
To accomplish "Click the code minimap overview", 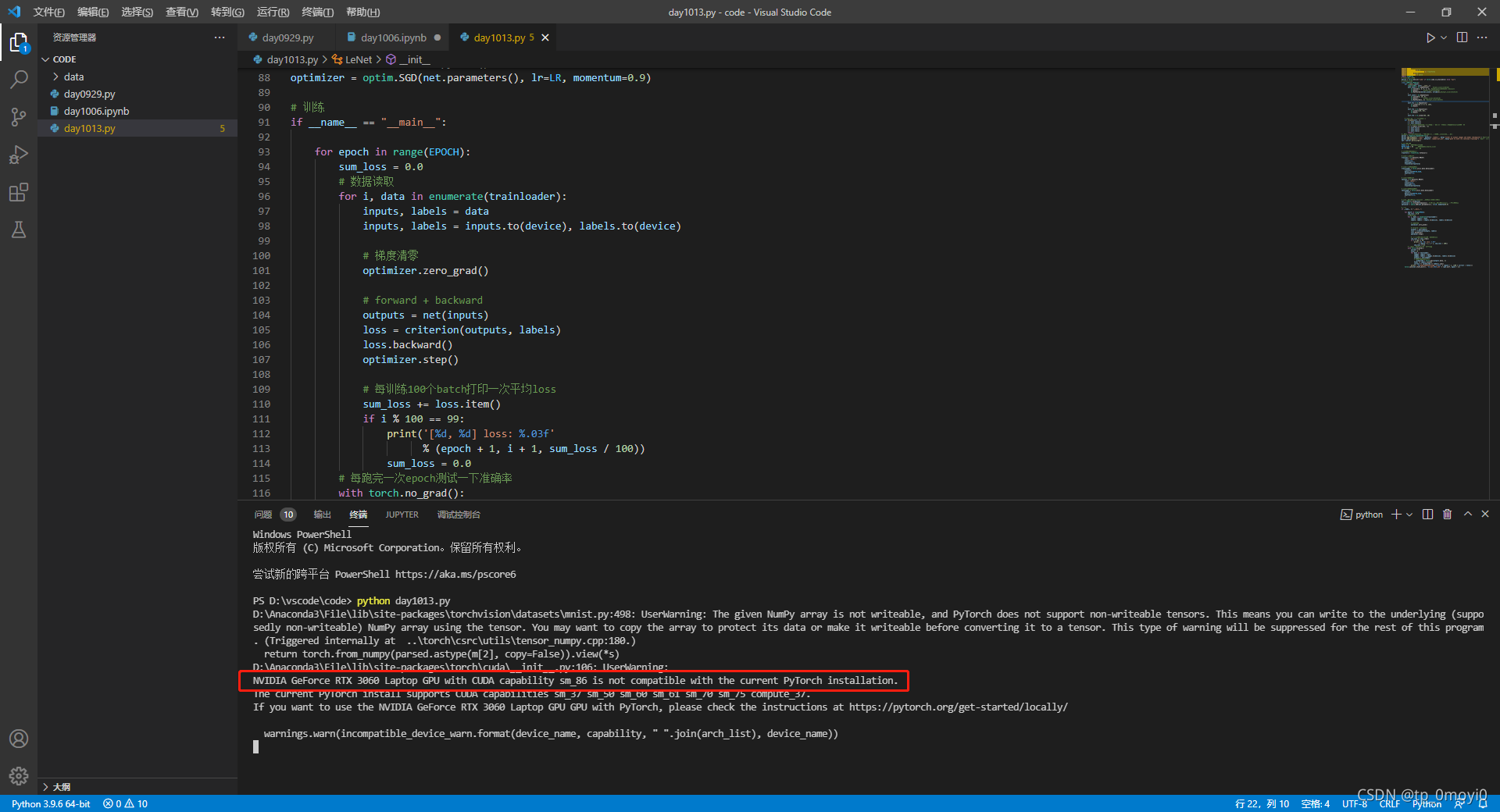I will click(x=1445, y=169).
